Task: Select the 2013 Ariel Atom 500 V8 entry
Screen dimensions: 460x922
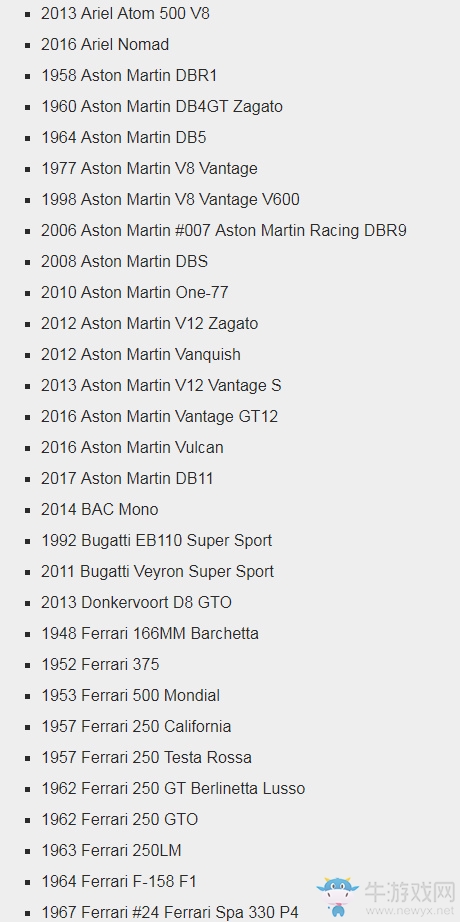Action: tap(125, 14)
